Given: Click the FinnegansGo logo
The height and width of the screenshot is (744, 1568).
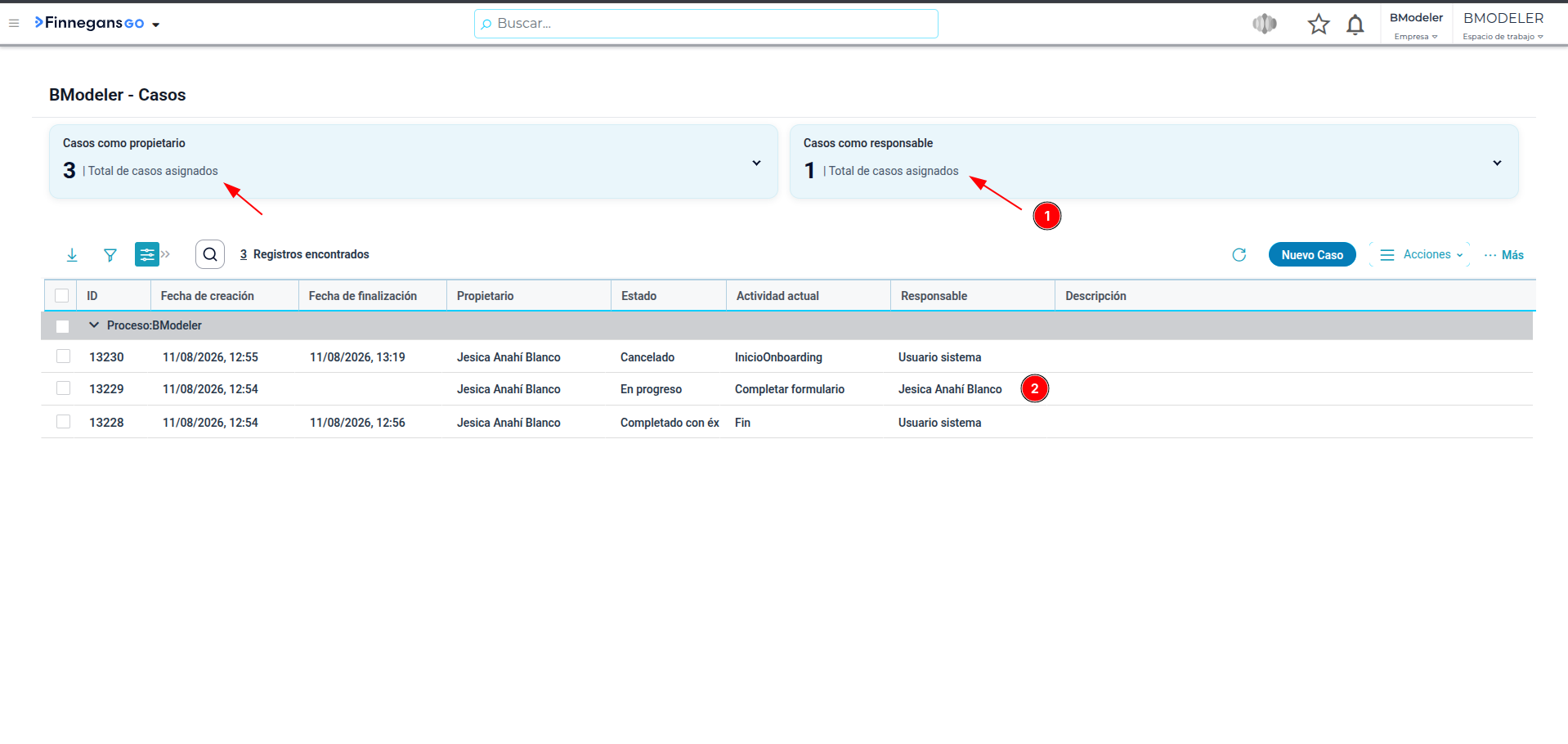Looking at the screenshot, I should (89, 23).
